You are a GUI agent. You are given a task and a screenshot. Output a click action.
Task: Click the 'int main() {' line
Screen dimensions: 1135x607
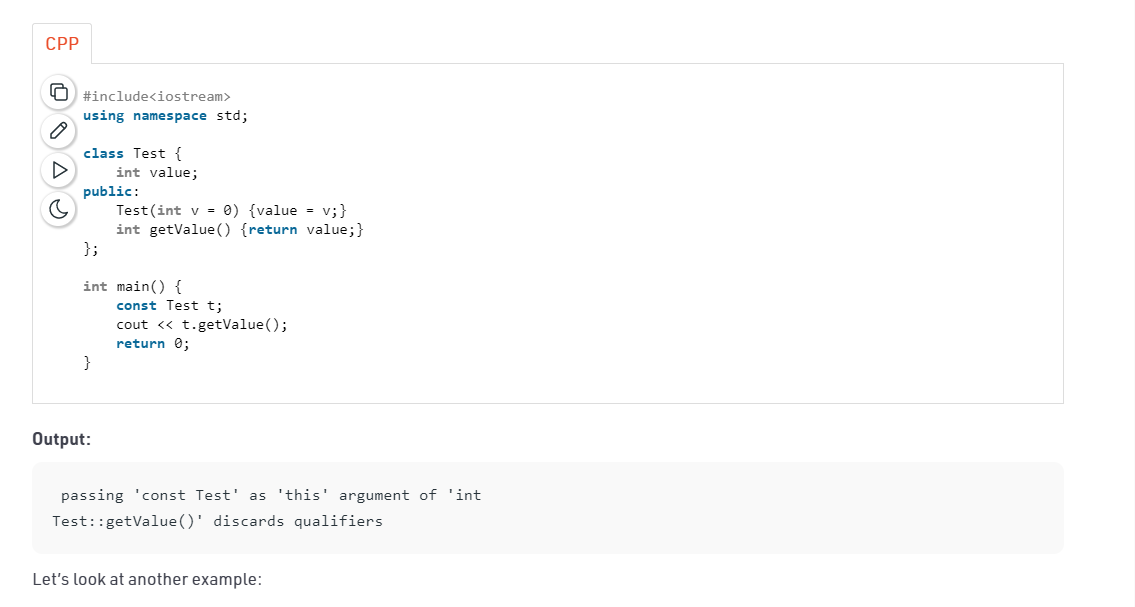[132, 286]
